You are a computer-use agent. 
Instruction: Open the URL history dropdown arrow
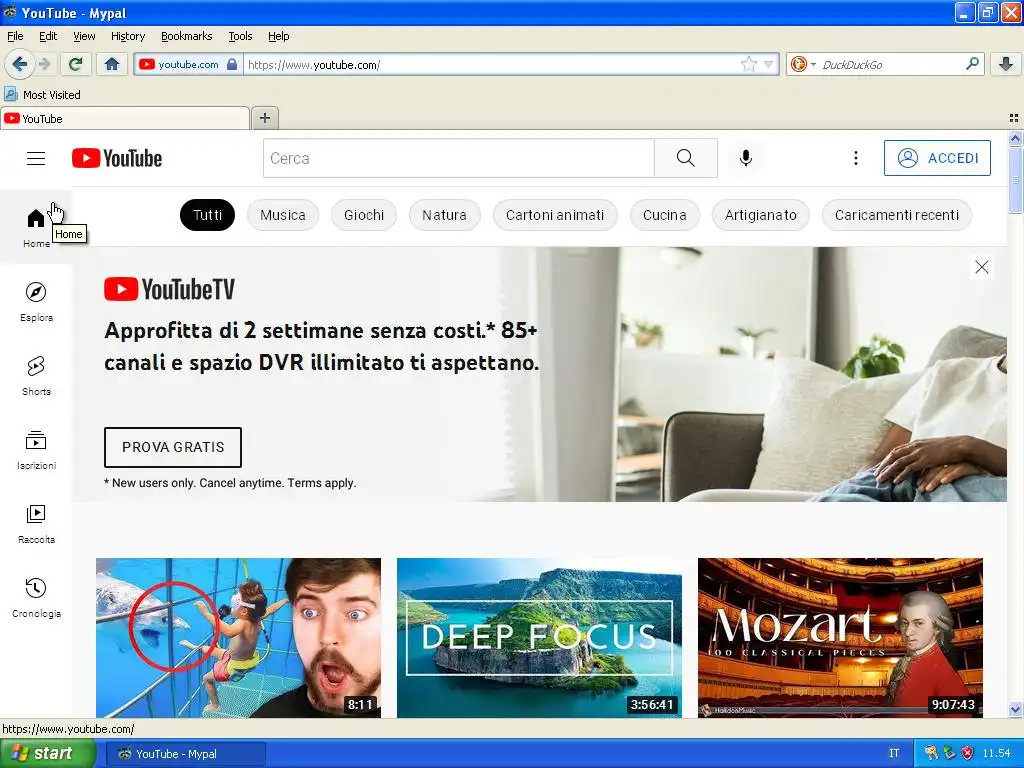point(769,64)
